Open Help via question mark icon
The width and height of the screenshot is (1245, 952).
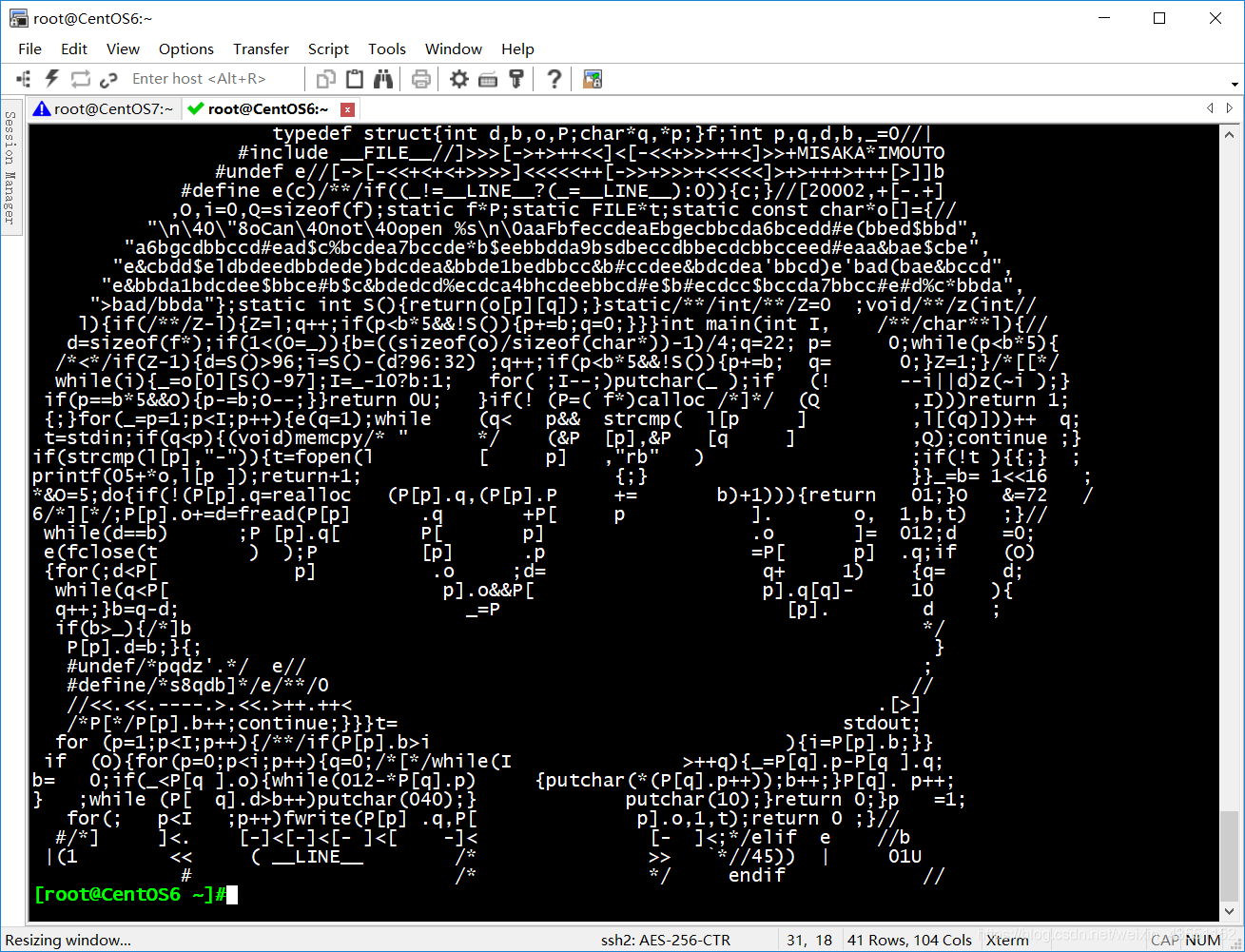coord(554,79)
